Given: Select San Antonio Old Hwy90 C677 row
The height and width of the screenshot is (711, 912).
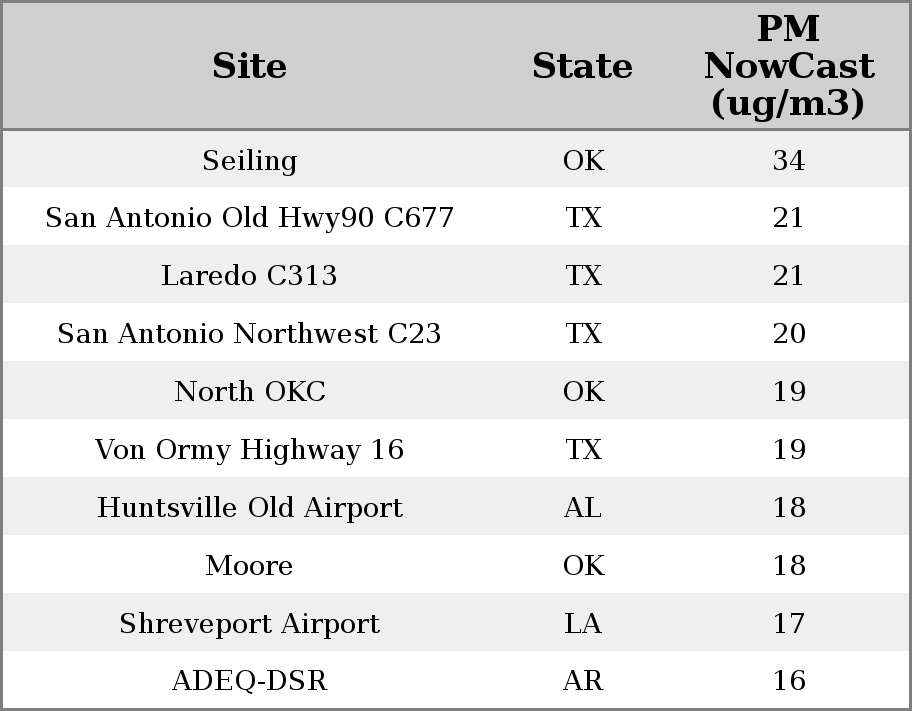Looking at the screenshot, I should pos(249,218).
